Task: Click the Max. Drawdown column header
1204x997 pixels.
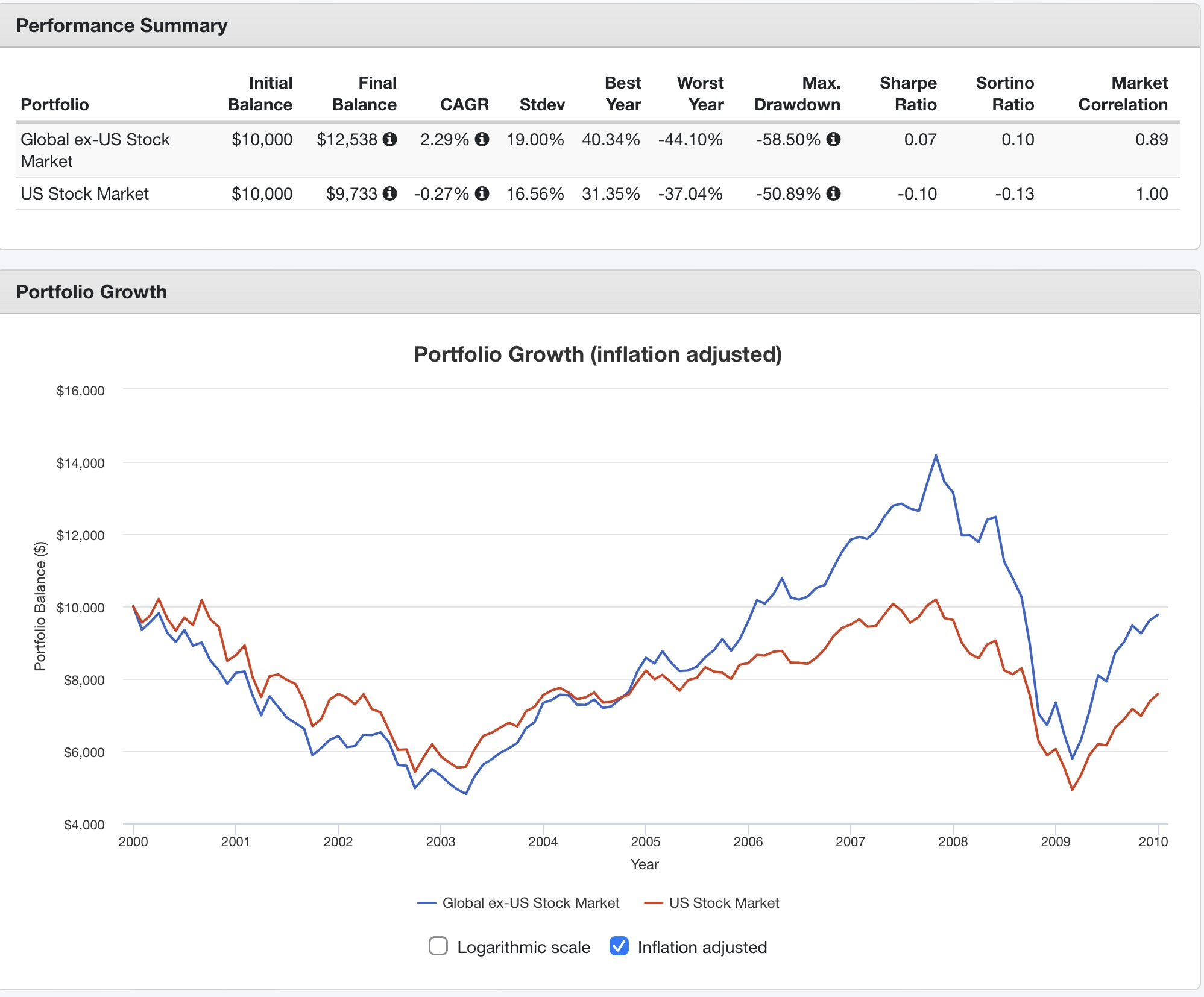Action: pos(796,93)
